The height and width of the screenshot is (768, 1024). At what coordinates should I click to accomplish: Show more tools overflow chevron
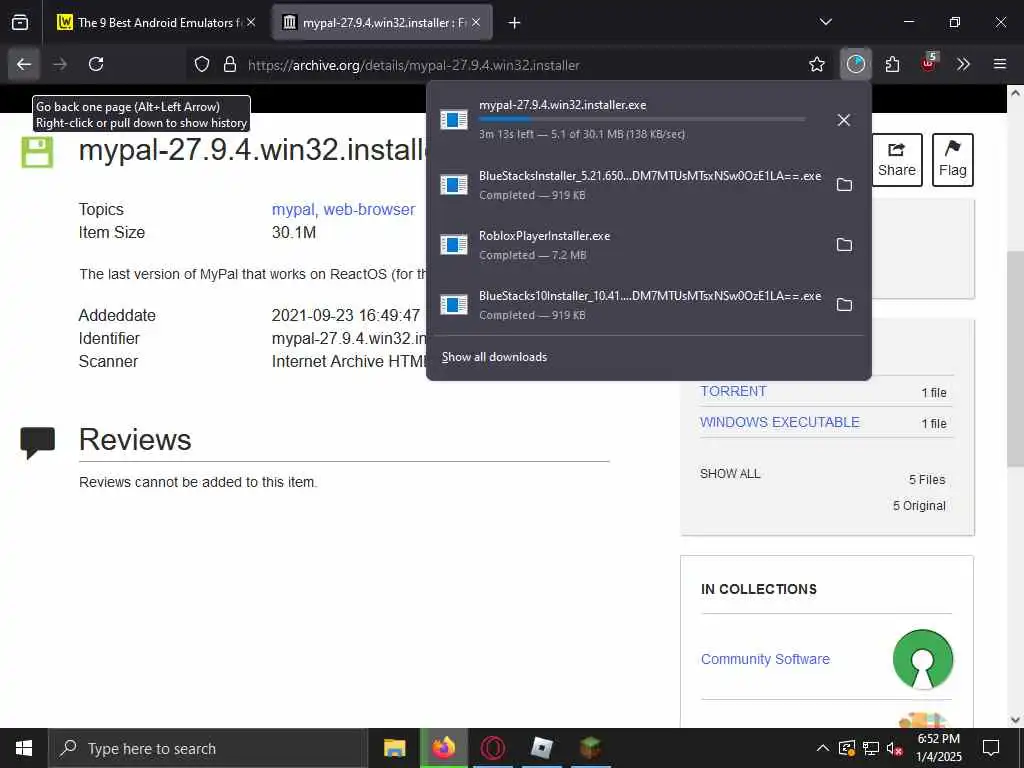click(963, 64)
